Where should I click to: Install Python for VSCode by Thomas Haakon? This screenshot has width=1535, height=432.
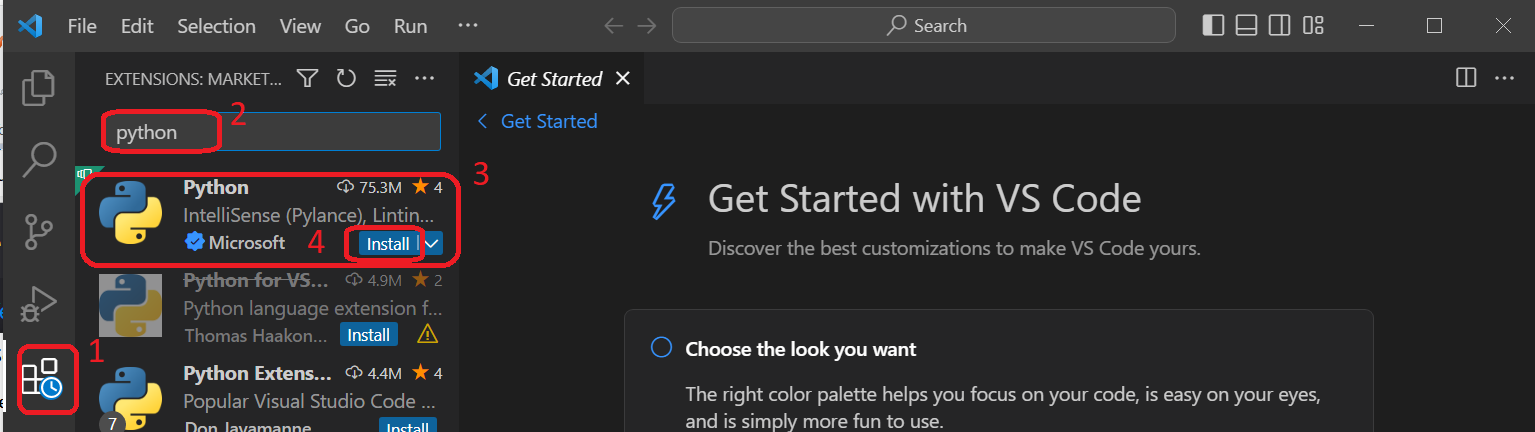point(369,334)
